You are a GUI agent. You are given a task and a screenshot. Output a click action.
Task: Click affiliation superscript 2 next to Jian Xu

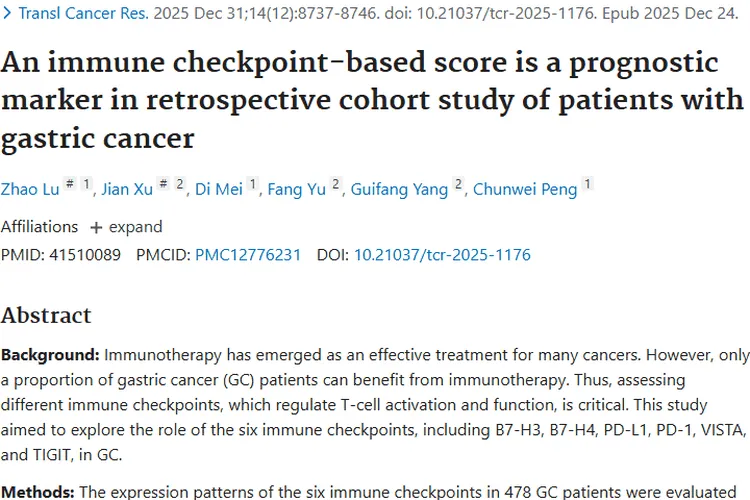[x=181, y=185]
